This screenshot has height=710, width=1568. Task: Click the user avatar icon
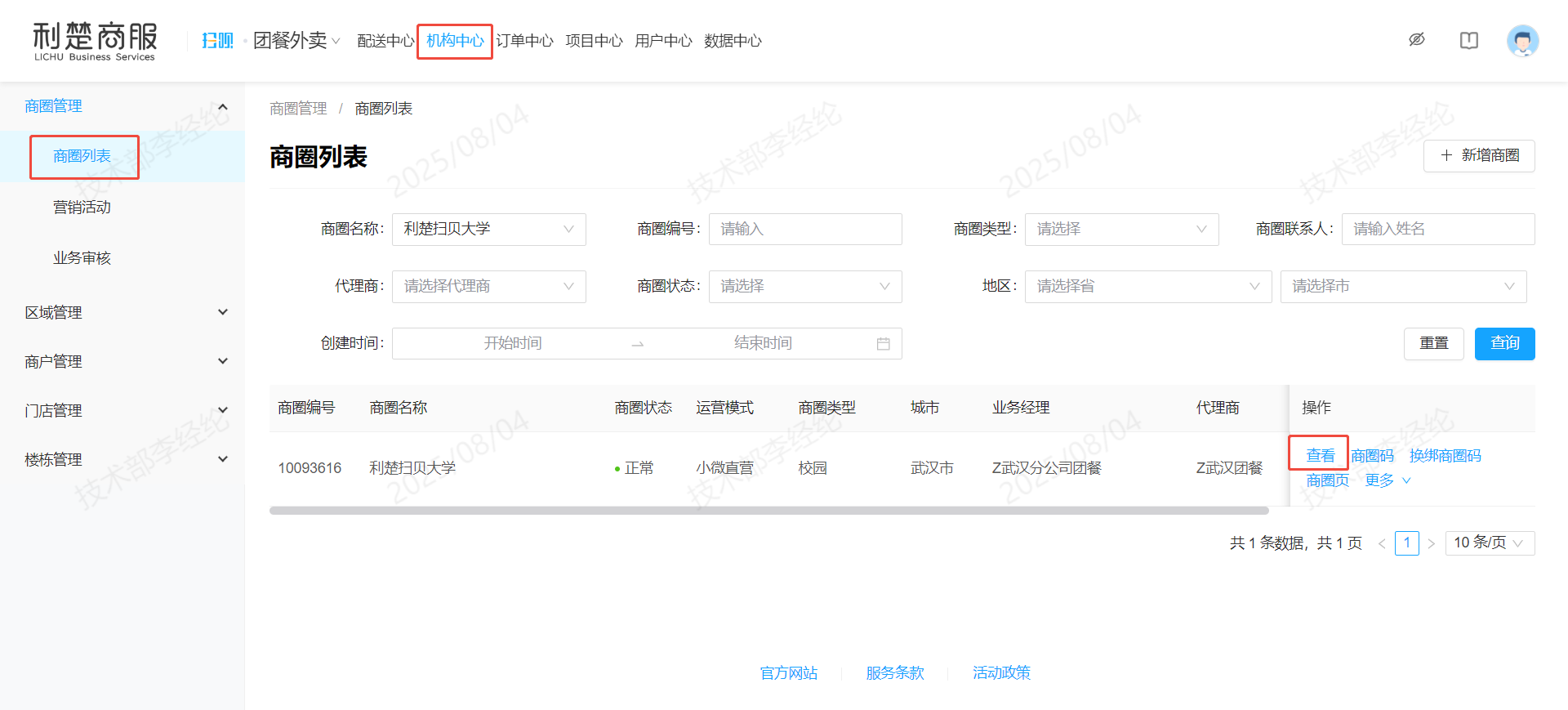pos(1522,40)
